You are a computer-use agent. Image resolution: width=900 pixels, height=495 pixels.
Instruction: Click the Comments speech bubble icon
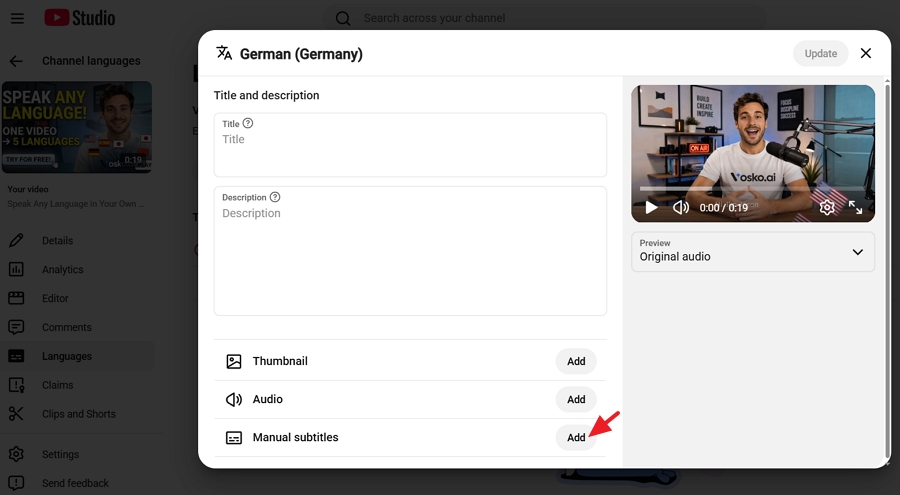16,327
